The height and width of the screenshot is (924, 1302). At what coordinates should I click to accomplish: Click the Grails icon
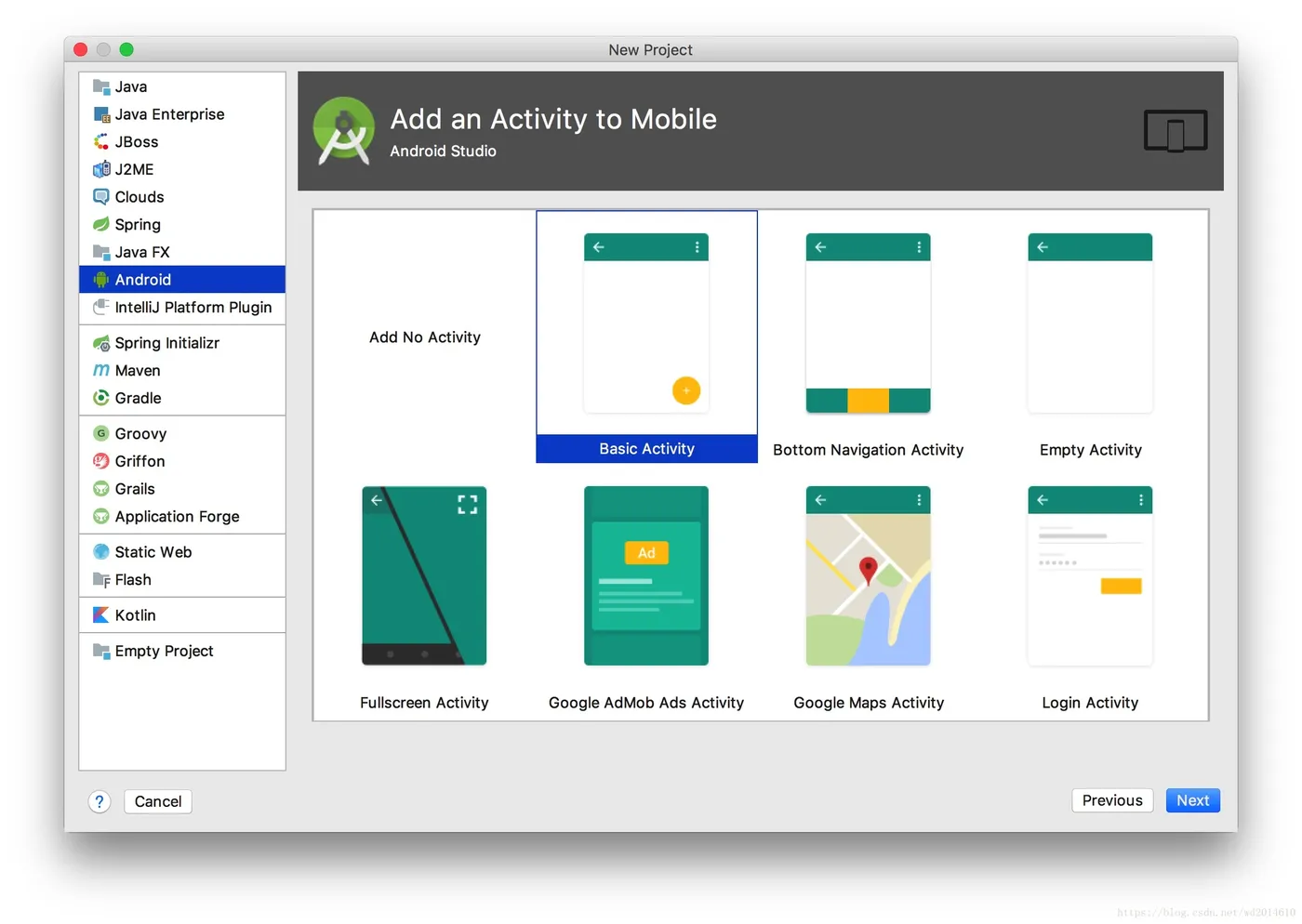pyautogui.click(x=101, y=489)
